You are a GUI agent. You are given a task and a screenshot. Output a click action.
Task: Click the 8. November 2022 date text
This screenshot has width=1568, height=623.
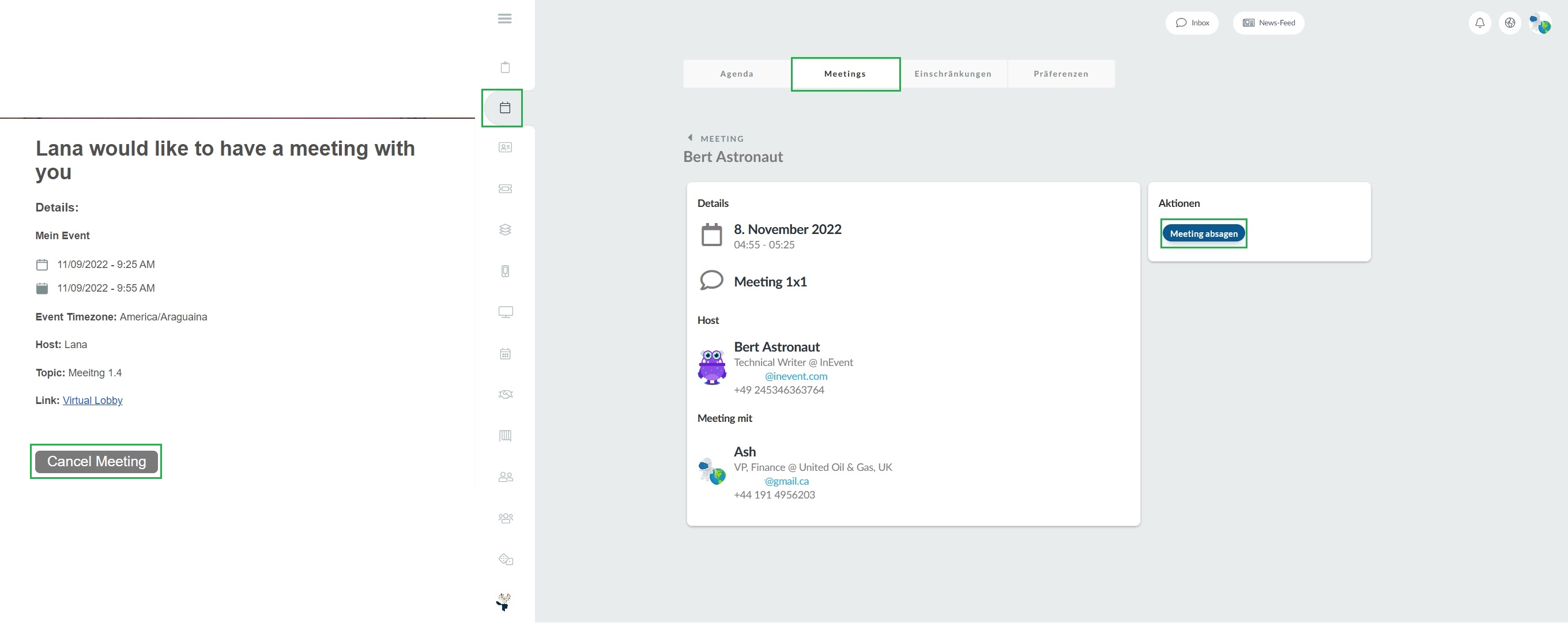(787, 229)
